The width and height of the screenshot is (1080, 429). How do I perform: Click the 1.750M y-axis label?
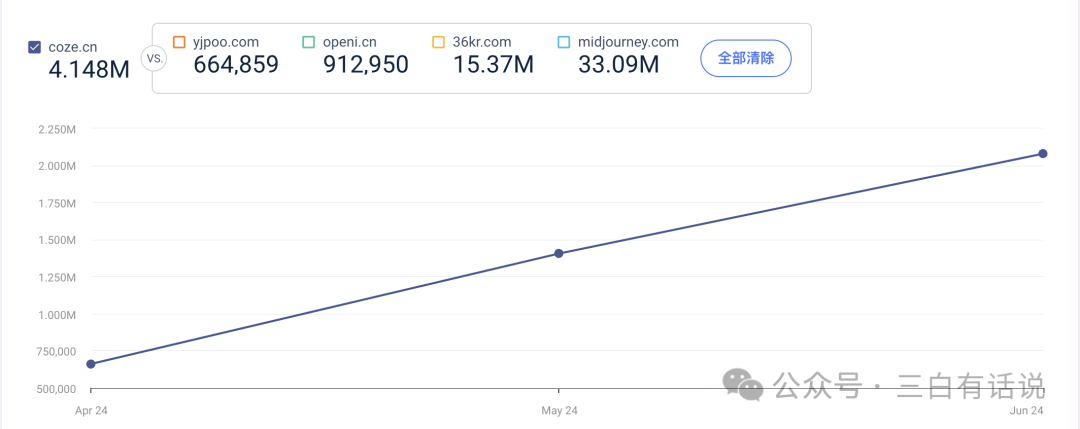click(x=56, y=203)
